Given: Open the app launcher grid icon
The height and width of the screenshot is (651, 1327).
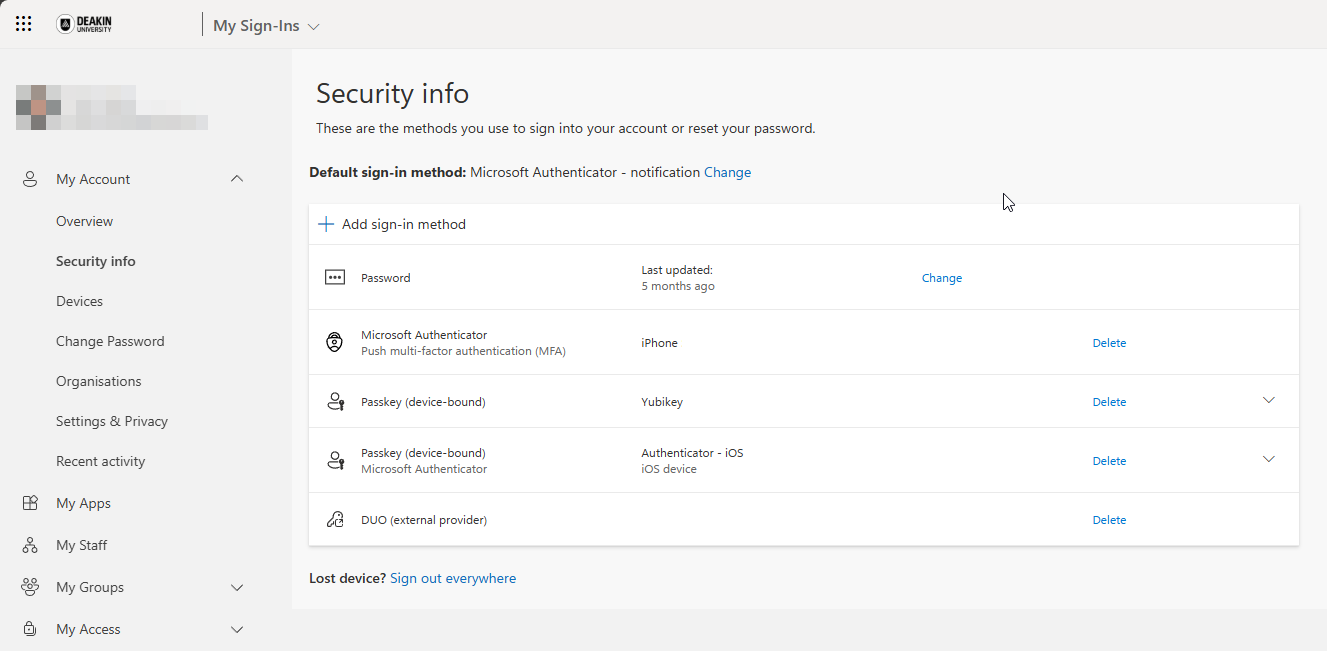Looking at the screenshot, I should (24, 24).
